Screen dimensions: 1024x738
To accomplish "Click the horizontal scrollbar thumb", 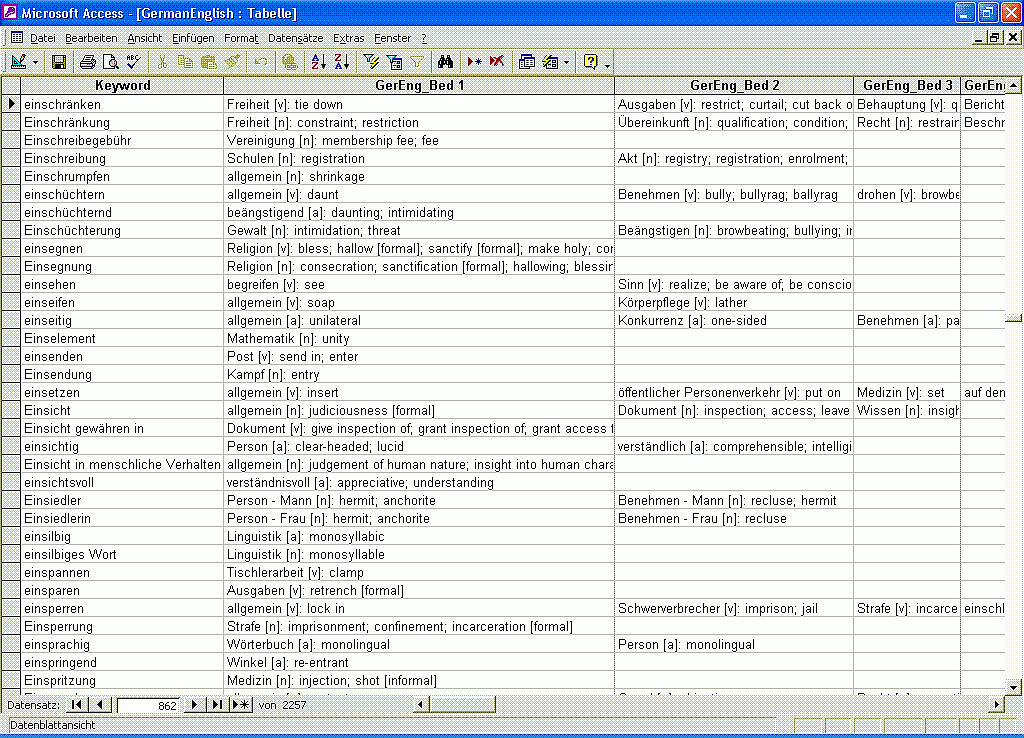I will click(462, 705).
